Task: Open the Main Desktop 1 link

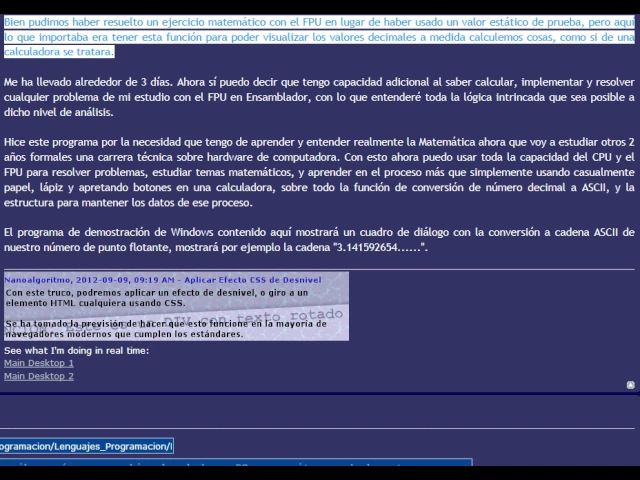Action: tap(39, 363)
